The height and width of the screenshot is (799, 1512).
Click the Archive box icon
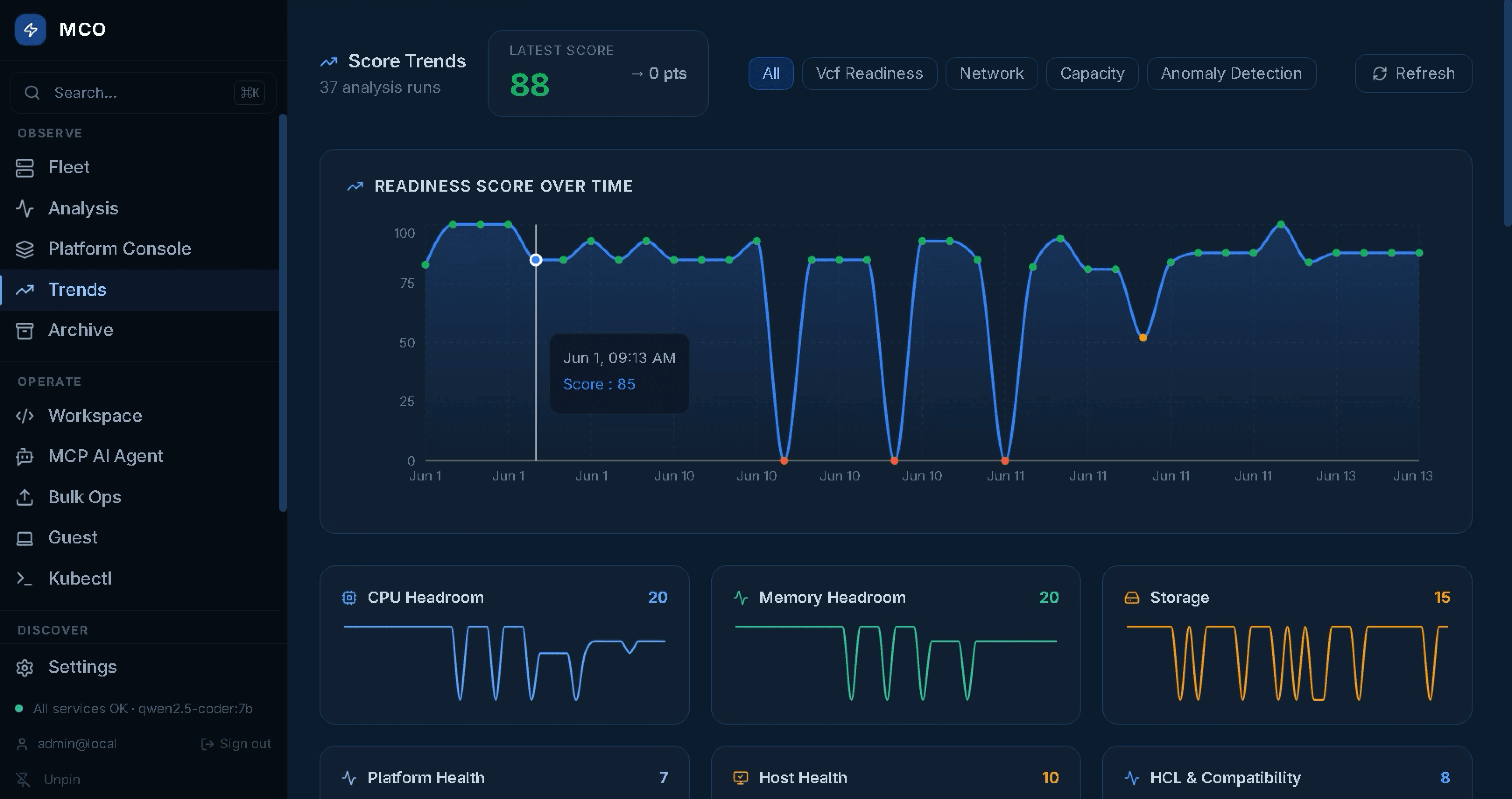(25, 330)
